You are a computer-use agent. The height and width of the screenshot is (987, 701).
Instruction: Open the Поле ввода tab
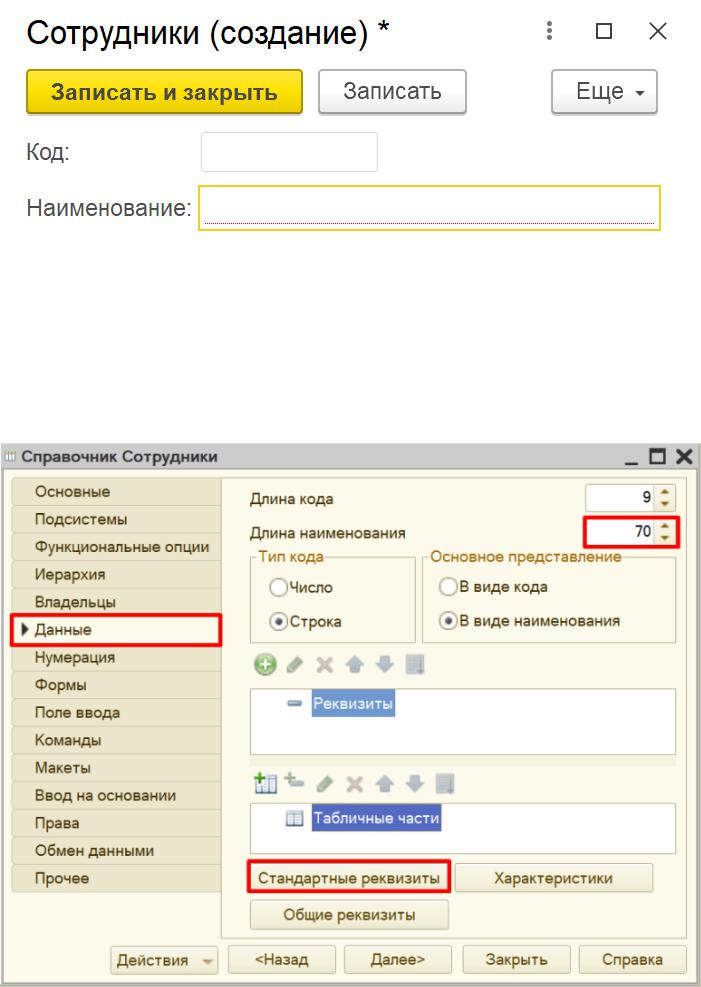116,713
